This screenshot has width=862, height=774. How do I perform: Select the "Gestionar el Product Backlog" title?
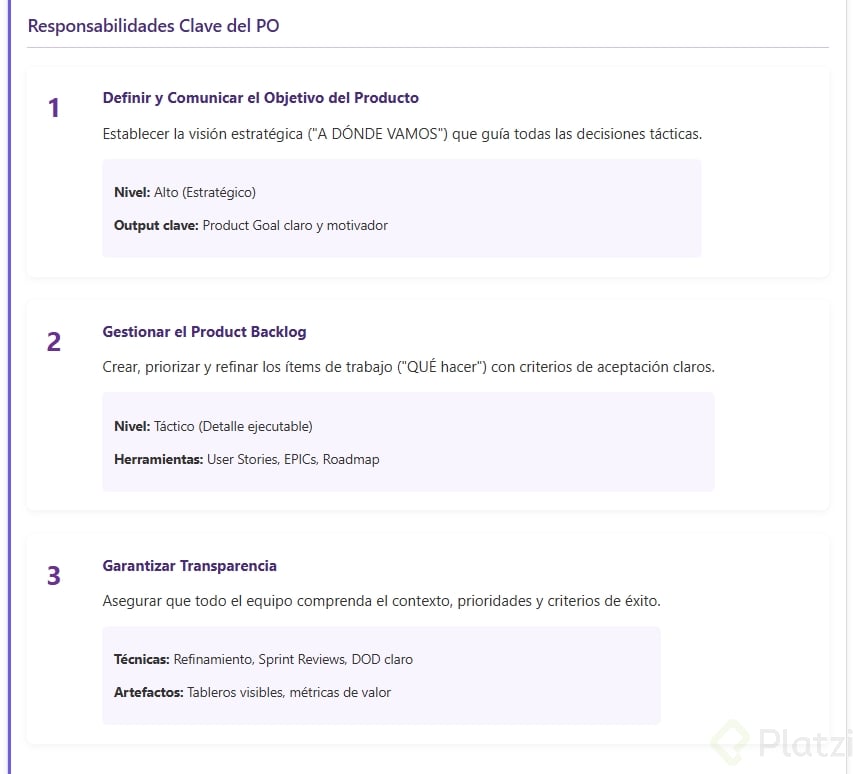coord(204,332)
